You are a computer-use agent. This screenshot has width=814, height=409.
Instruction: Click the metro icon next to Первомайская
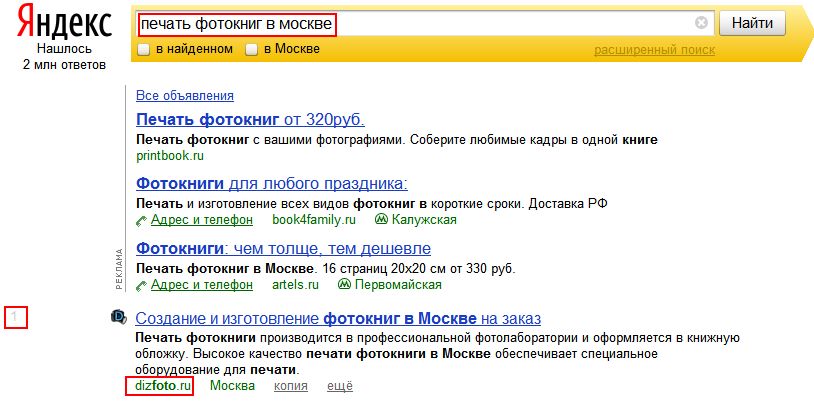pos(344,284)
